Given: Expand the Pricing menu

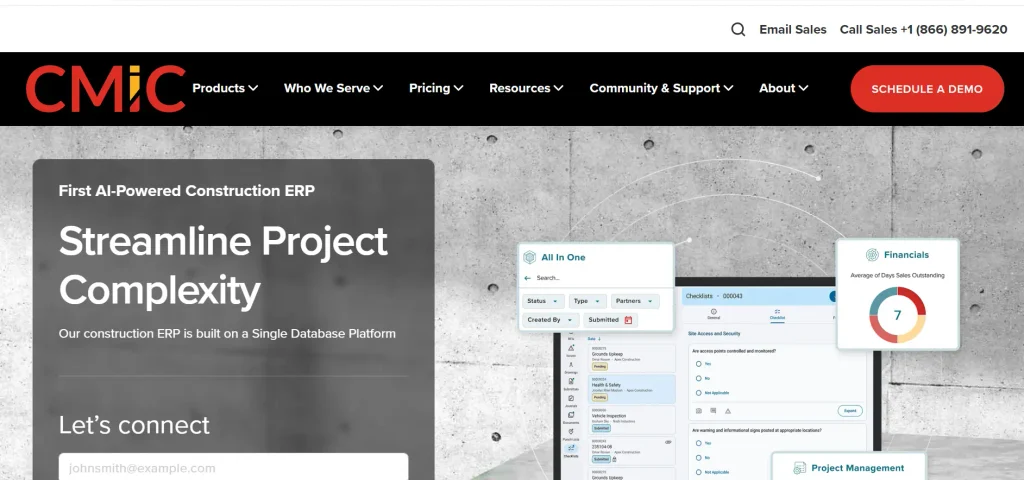Looking at the screenshot, I should pos(436,88).
